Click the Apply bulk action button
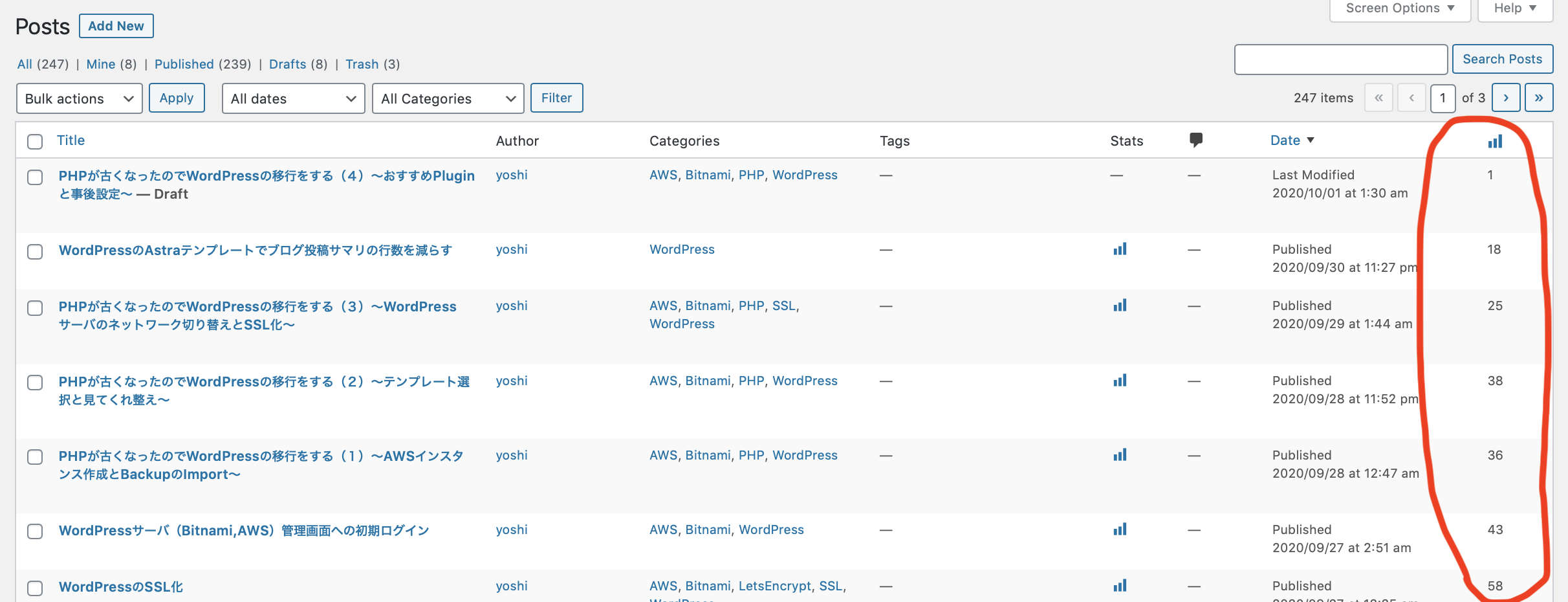1568x602 pixels. tap(177, 98)
